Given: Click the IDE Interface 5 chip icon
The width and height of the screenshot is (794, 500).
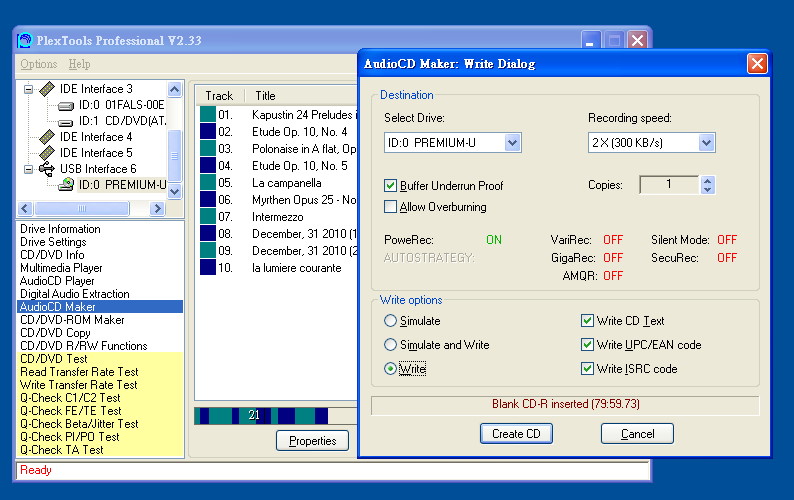Looking at the screenshot, I should [47, 153].
